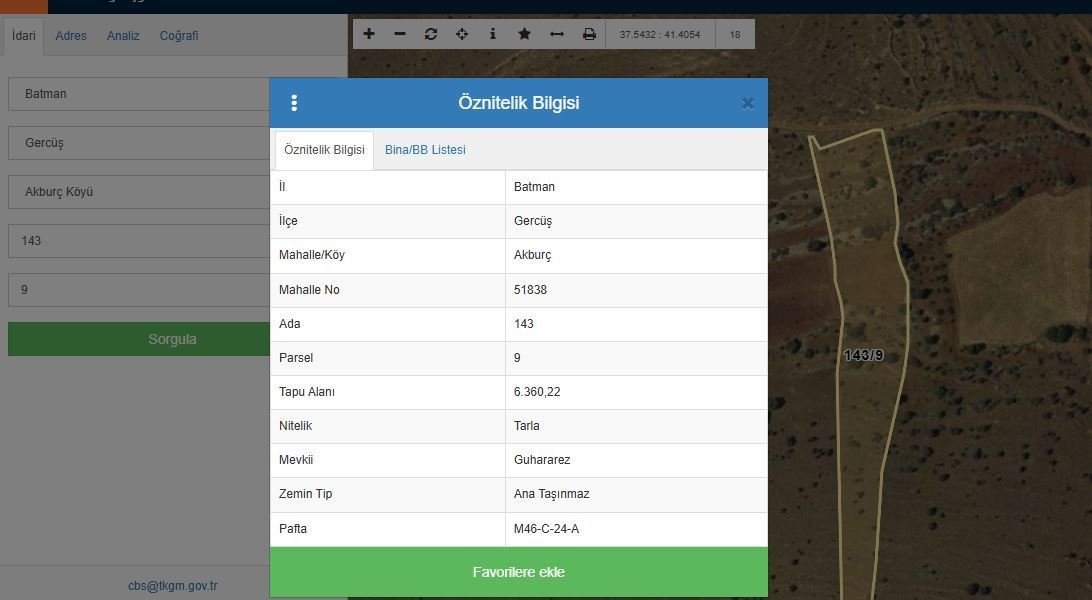Close the Öznitelik Bilgisi dialog
The image size is (1092, 600).
point(747,103)
